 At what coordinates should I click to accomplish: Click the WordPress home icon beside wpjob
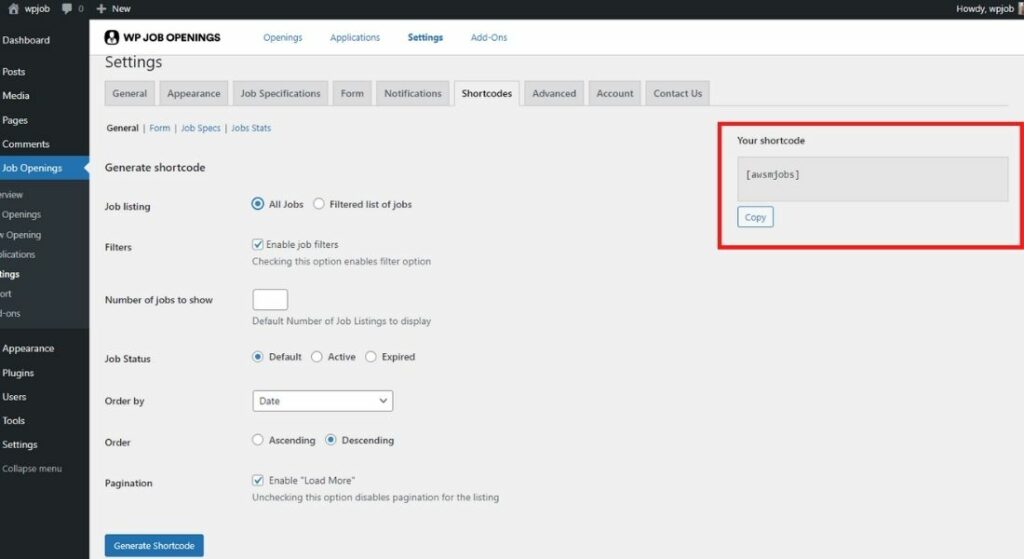[x=13, y=8]
